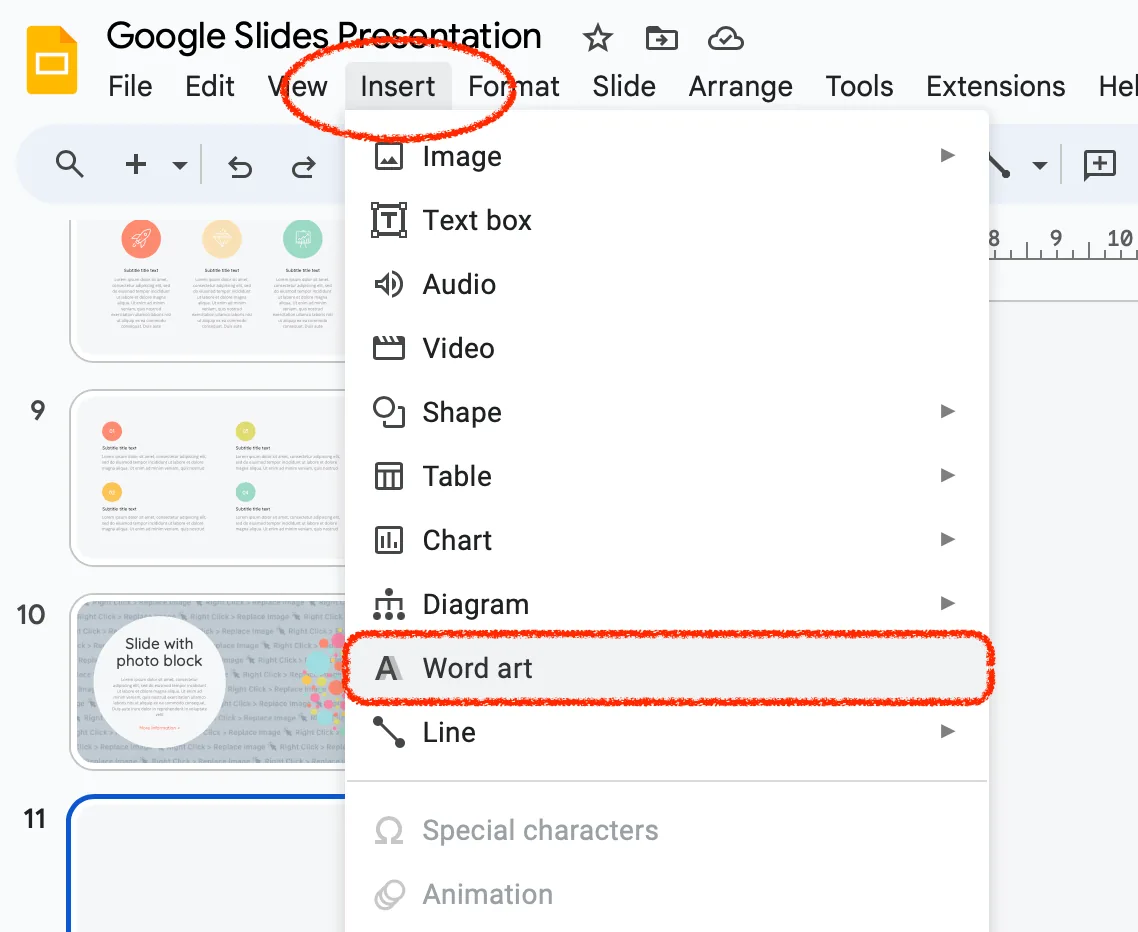Click the add comment toolbar icon
The image size is (1138, 932).
coord(1100,165)
